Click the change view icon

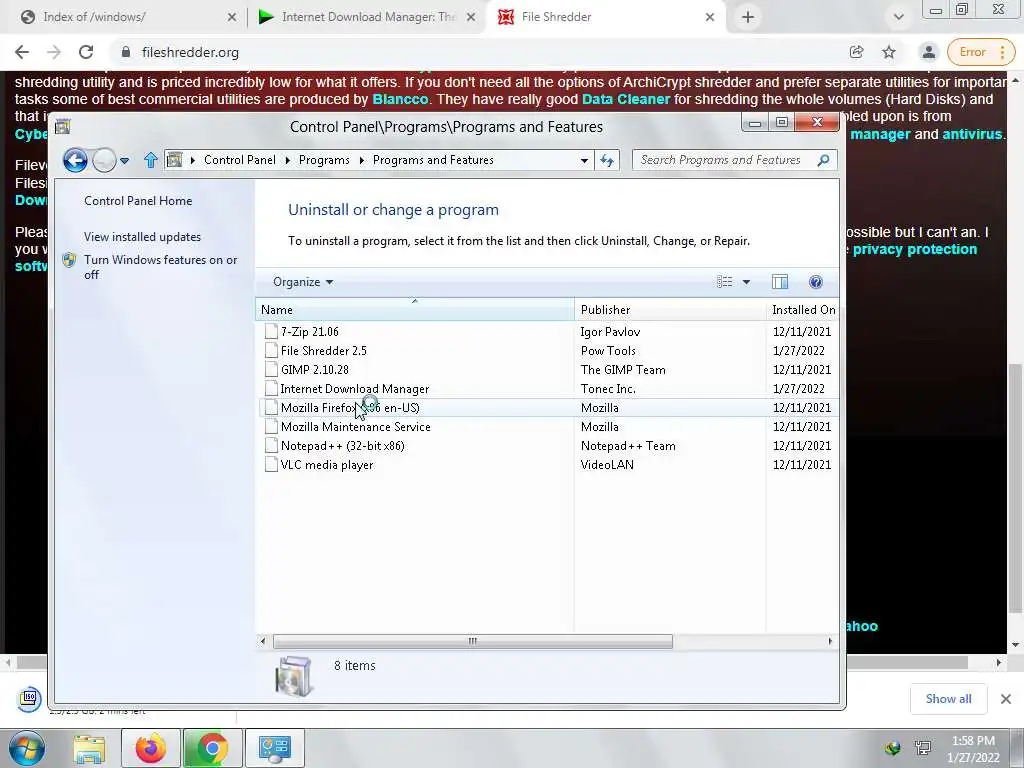tap(724, 282)
